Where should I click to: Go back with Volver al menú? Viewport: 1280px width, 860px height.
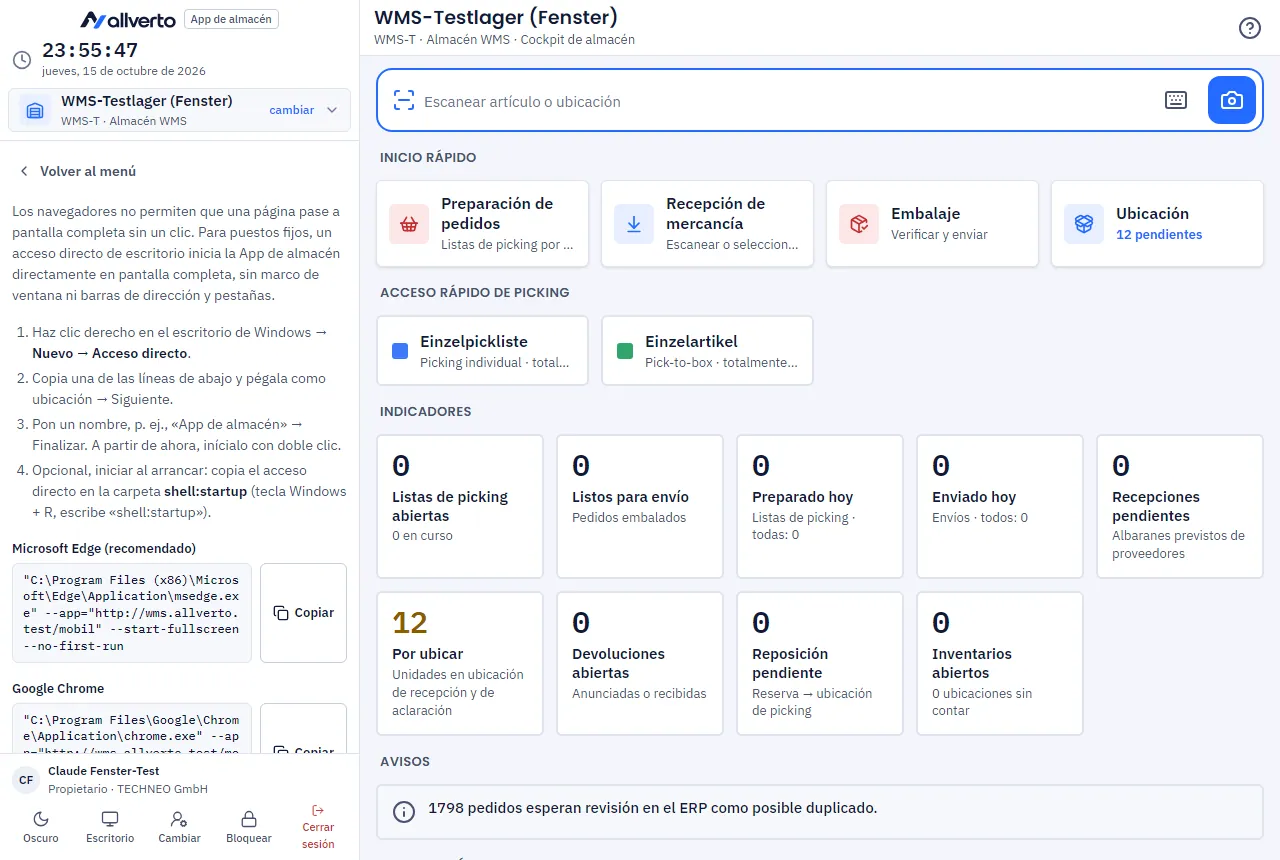(x=78, y=171)
